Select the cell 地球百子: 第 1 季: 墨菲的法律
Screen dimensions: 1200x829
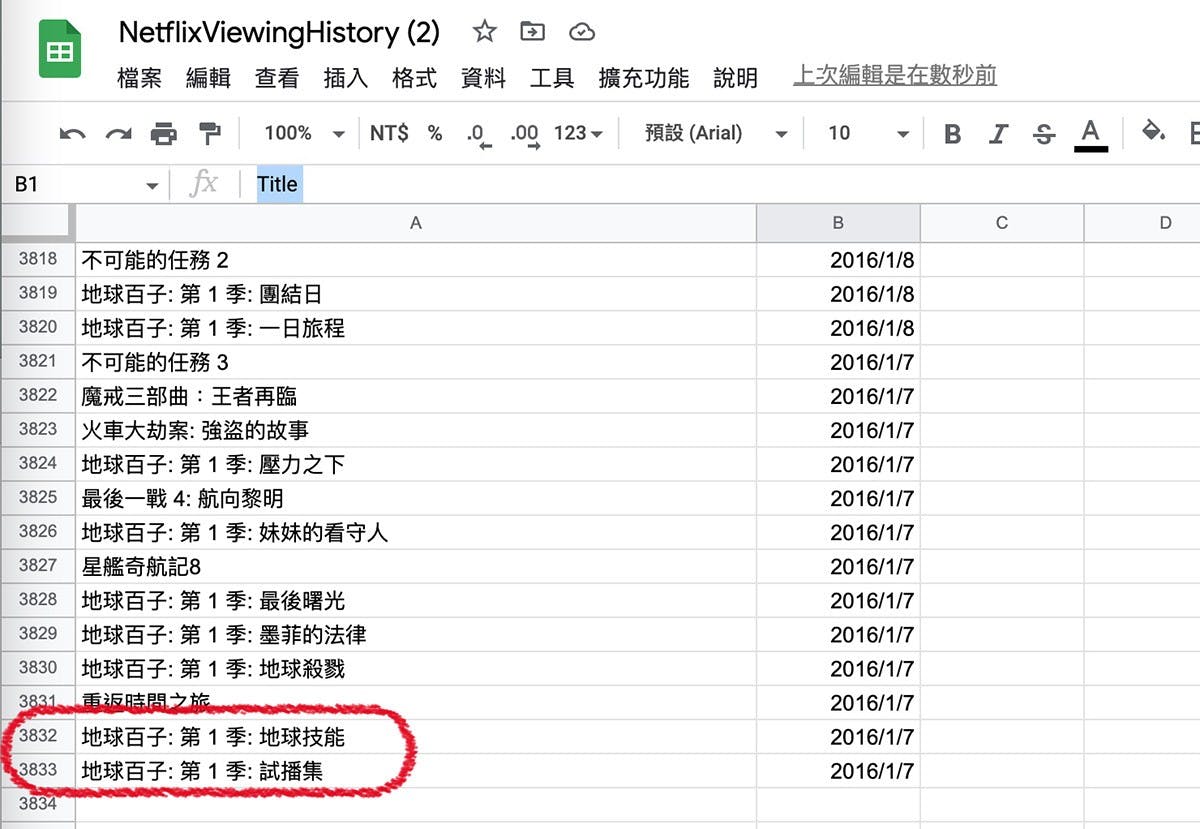416,634
